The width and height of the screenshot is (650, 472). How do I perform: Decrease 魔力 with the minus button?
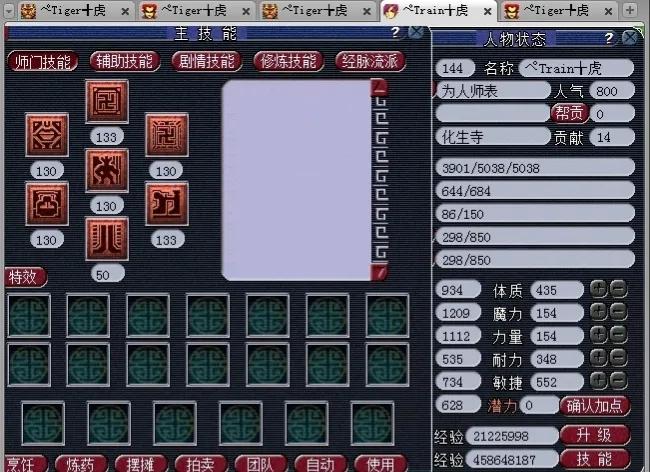coord(618,312)
